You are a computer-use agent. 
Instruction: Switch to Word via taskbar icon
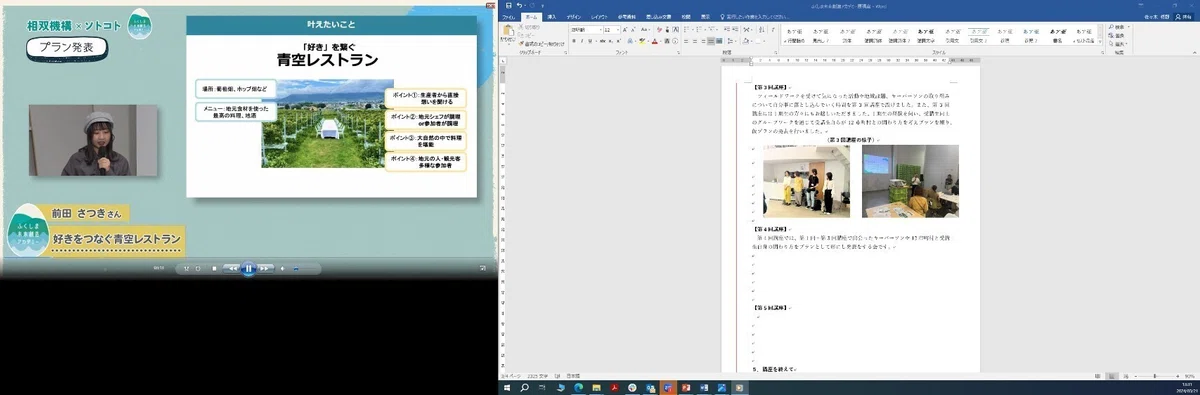[x=704, y=388]
